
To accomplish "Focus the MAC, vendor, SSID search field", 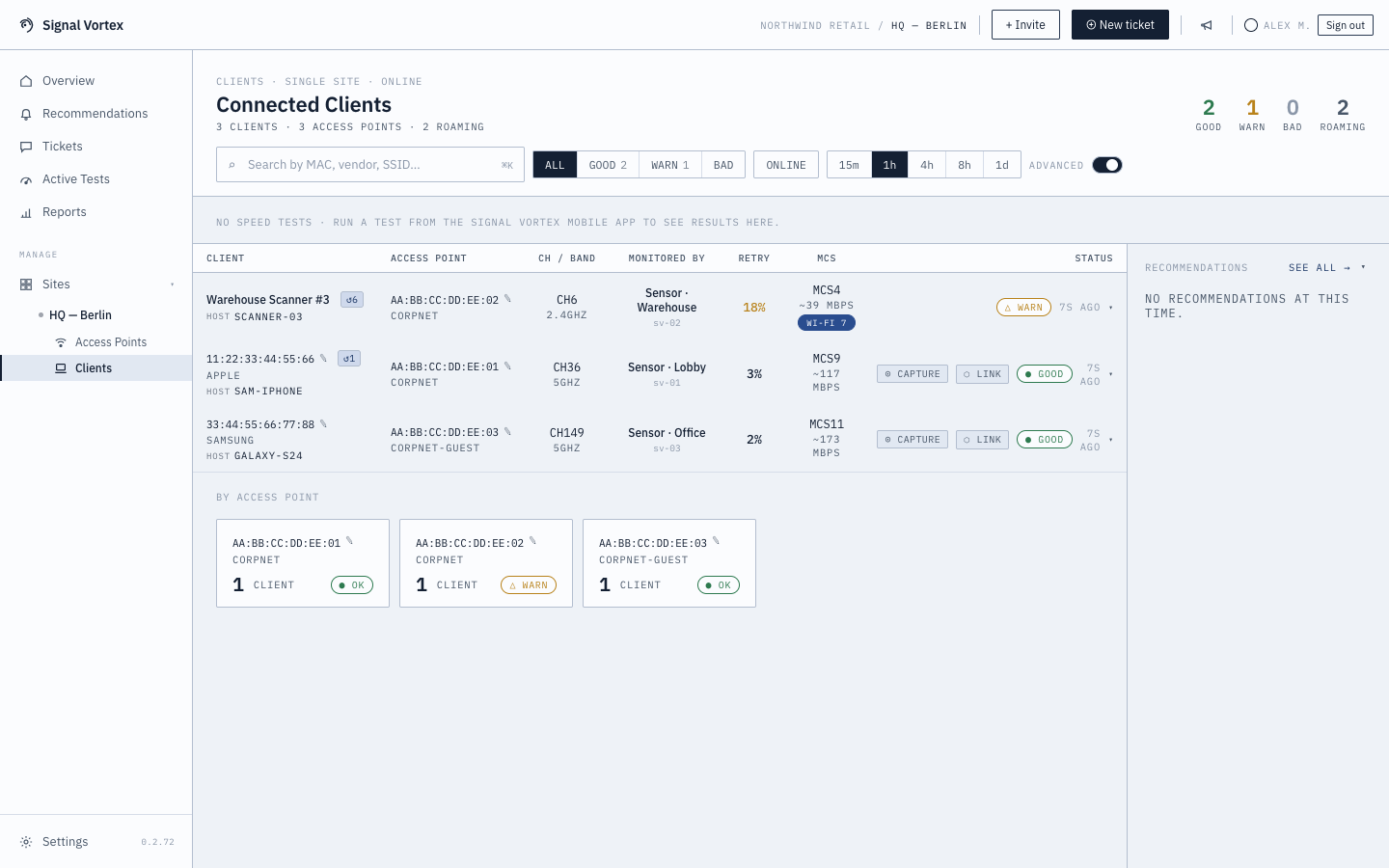I will (x=370, y=165).
